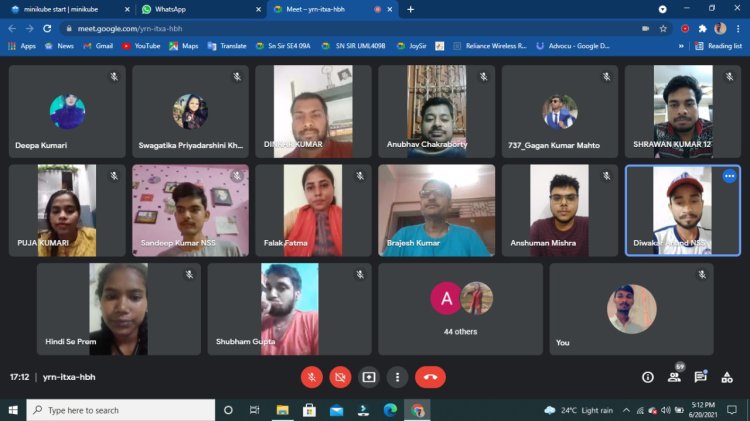
Task: Open a new browser tab
Action: coord(410,9)
